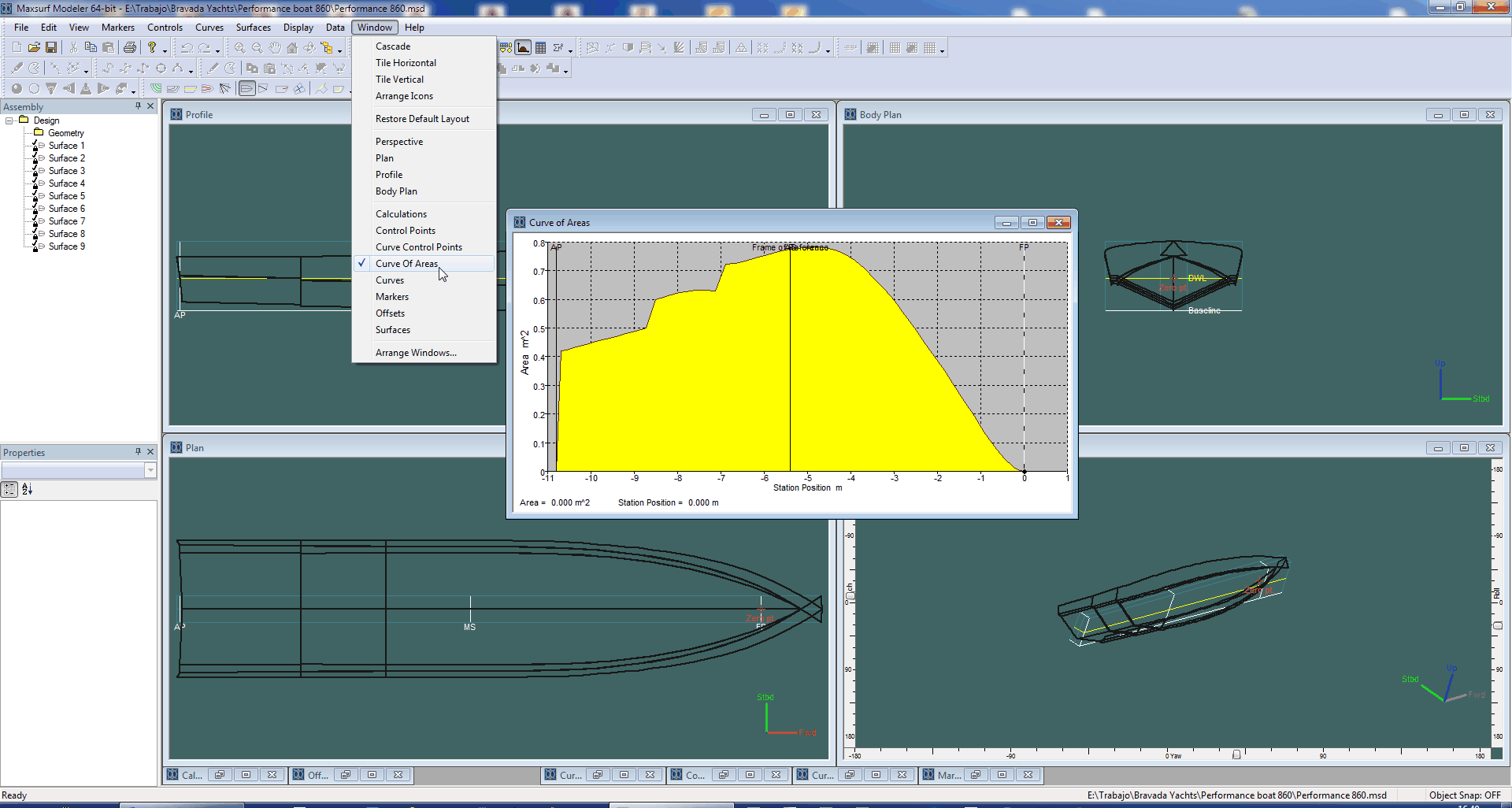This screenshot has width=1512, height=808.
Task: Click the data table window toolbar icon
Action: click(540, 48)
